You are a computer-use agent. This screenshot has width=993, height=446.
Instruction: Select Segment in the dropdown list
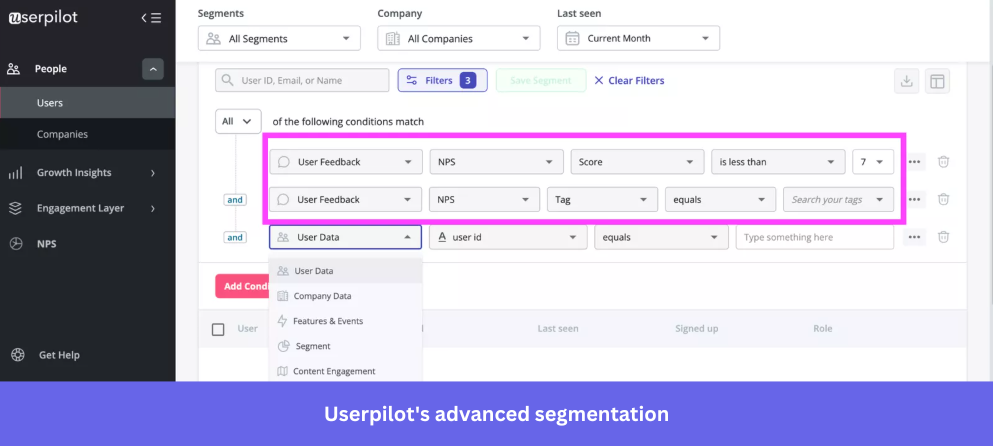[x=345, y=346]
